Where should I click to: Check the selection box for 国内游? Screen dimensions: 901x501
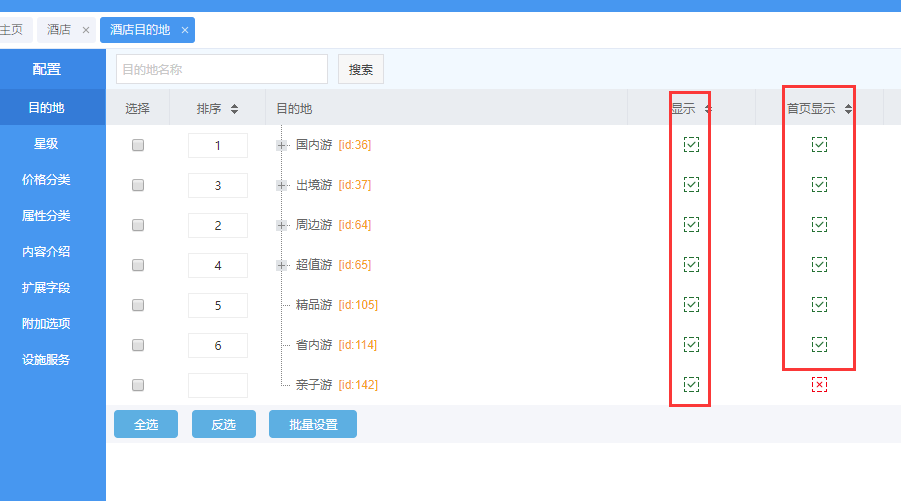tap(138, 145)
